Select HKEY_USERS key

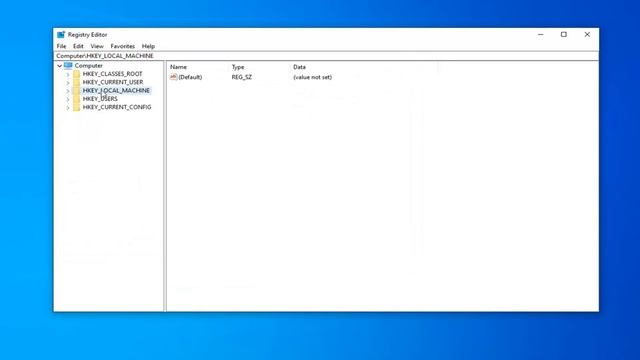click(x=100, y=99)
